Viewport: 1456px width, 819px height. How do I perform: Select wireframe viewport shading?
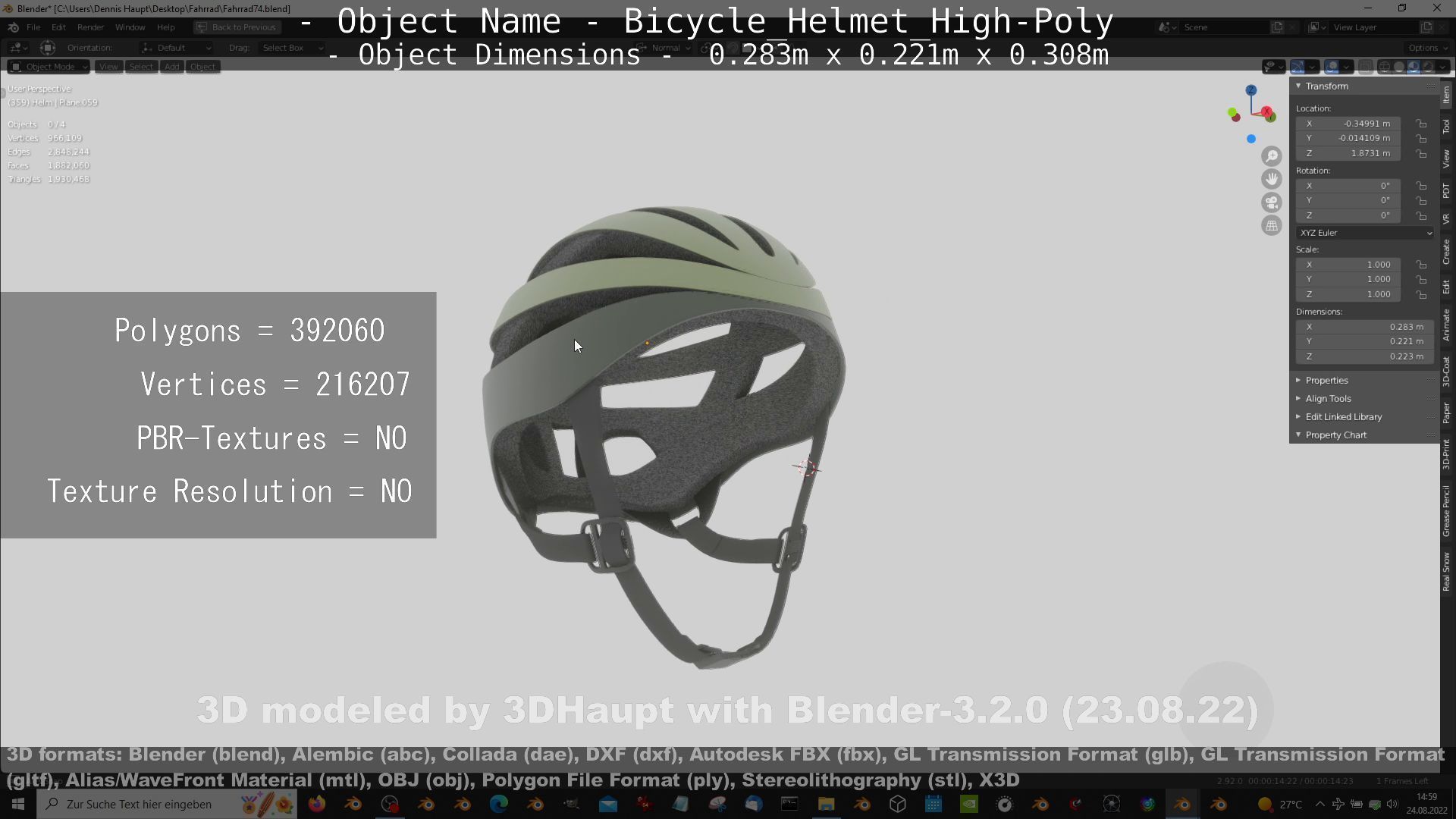click(x=1385, y=67)
